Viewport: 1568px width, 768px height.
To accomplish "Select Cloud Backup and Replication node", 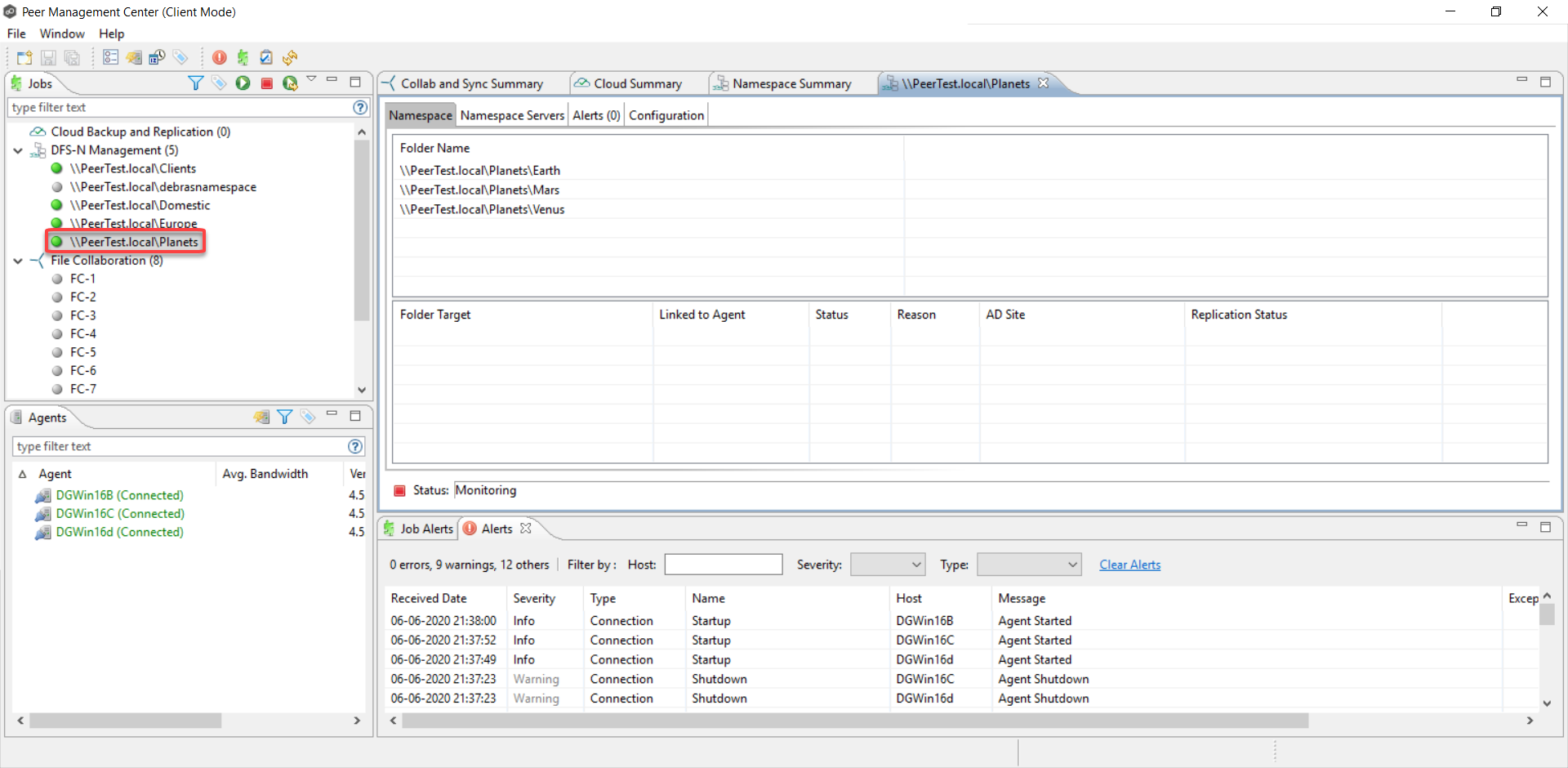I will [140, 132].
